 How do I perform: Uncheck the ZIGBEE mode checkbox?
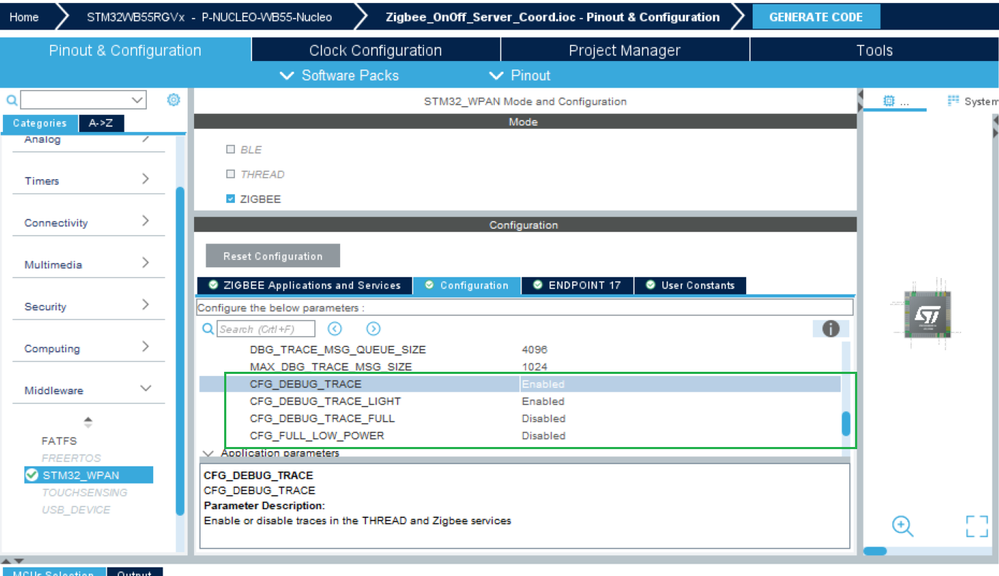(231, 199)
